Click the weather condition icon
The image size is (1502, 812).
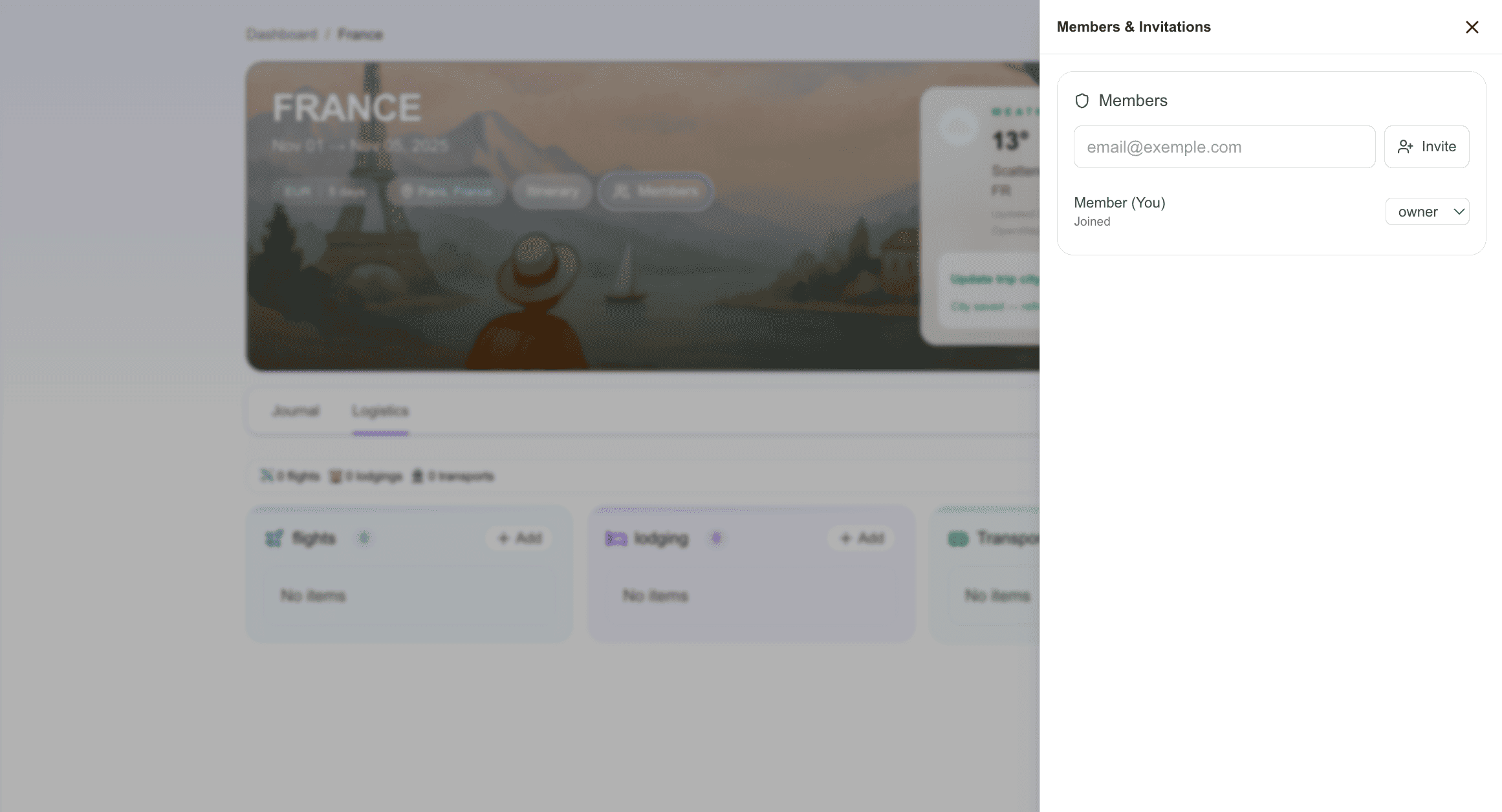pyautogui.click(x=958, y=126)
